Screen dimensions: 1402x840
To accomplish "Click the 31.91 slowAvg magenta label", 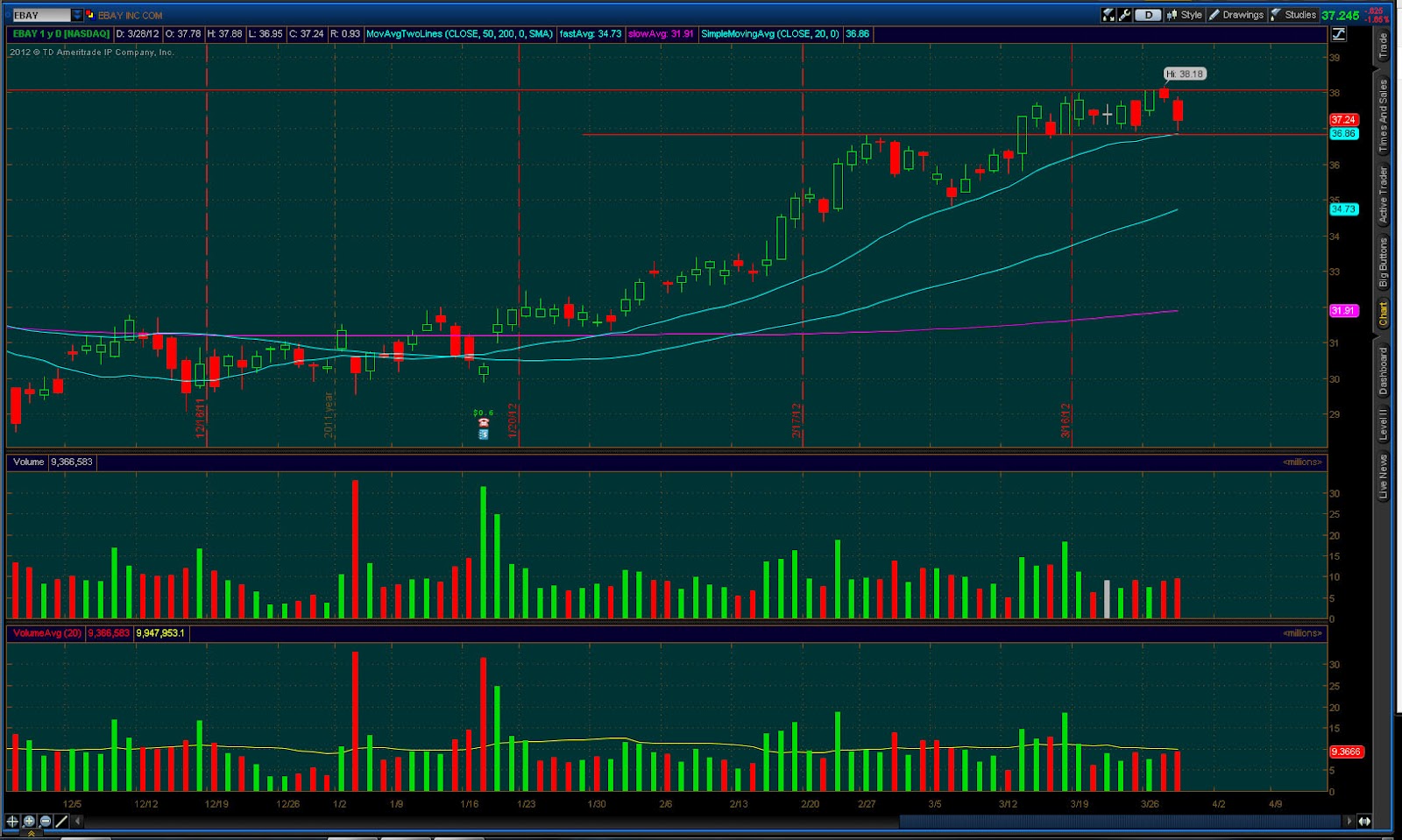I will pyautogui.click(x=1343, y=311).
